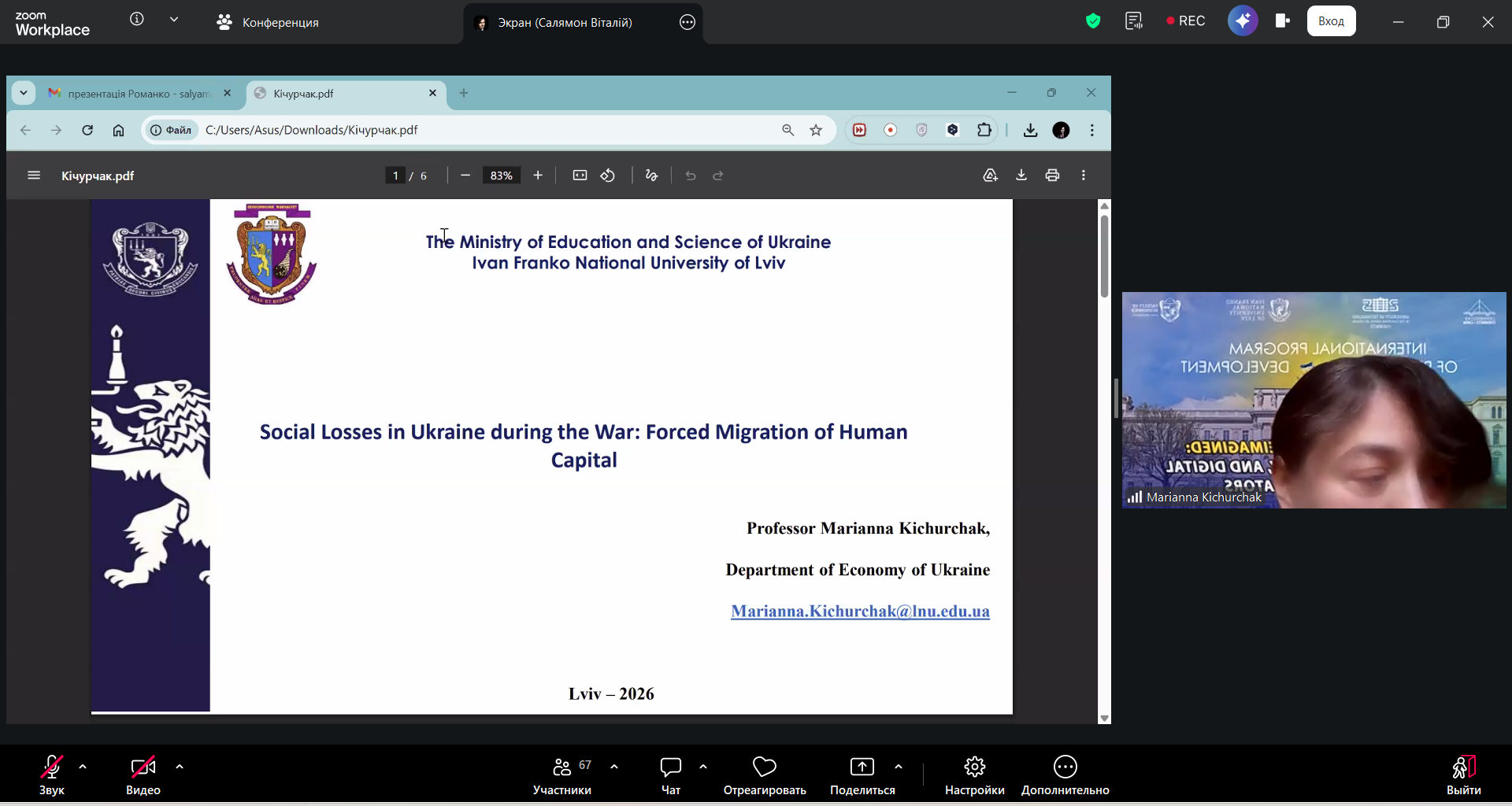Viewport: 1512px width, 806px height.
Task: Turn on the video camera
Action: tap(143, 775)
